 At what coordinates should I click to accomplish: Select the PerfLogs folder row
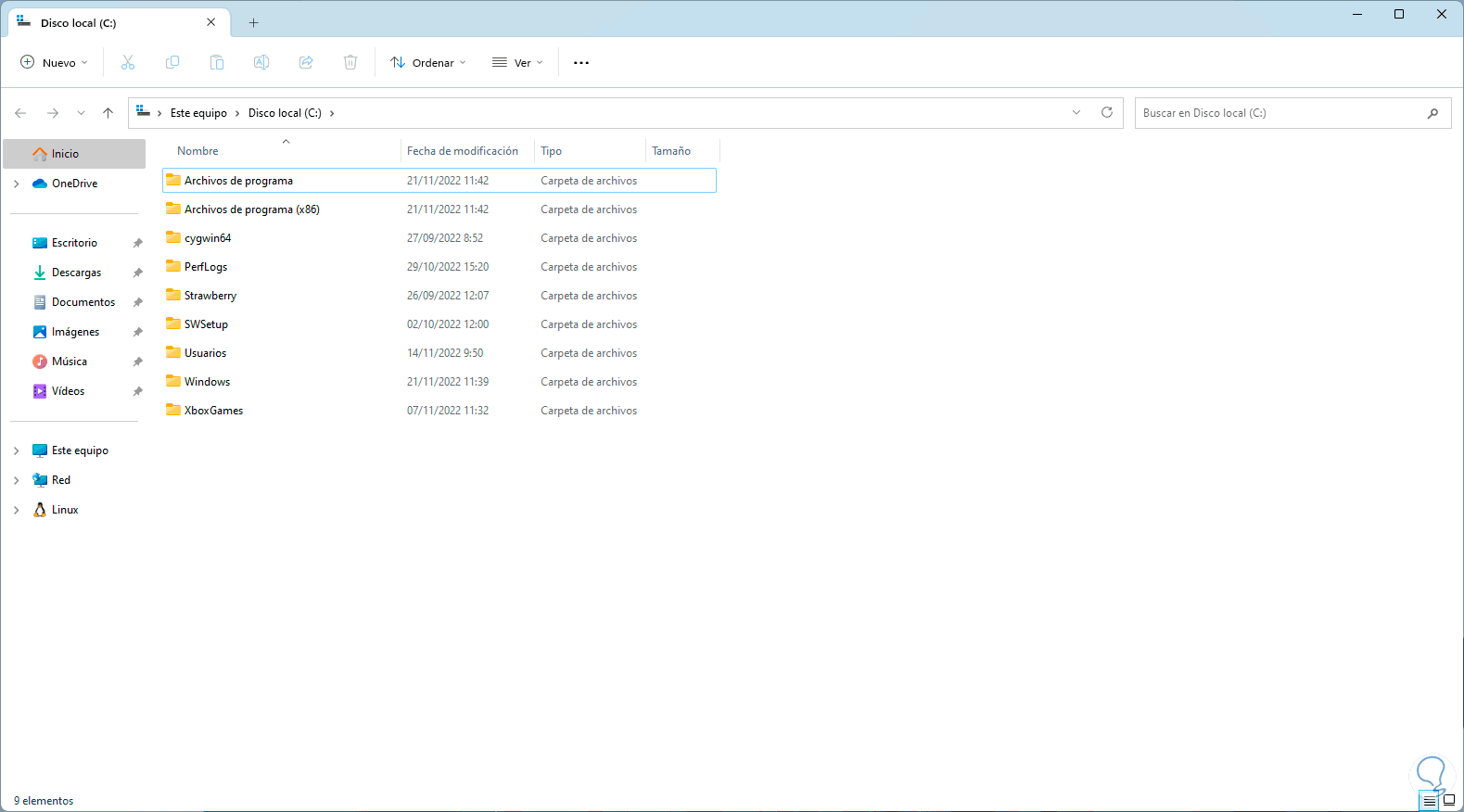pyautogui.click(x=439, y=267)
